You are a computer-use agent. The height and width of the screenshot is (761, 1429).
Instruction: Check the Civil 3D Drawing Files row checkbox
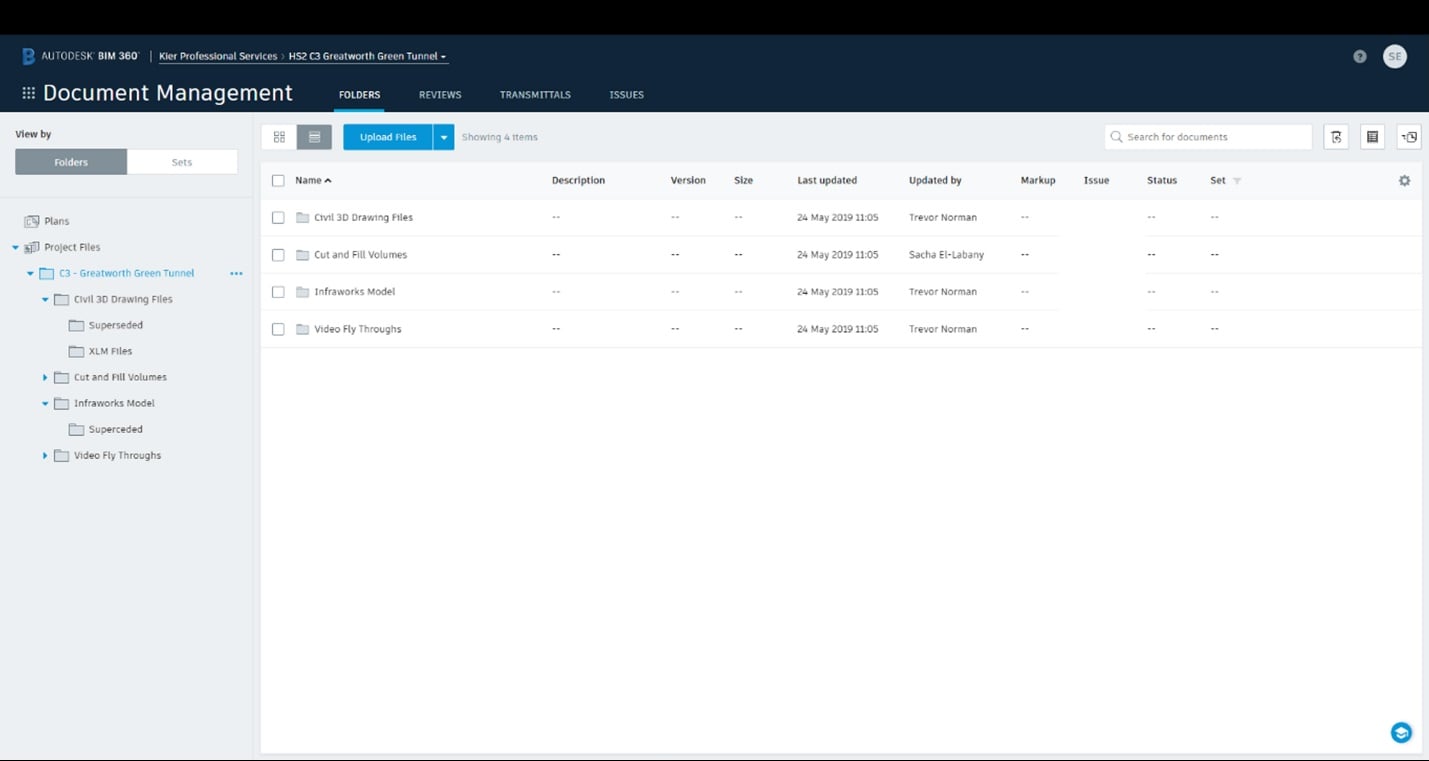(278, 217)
